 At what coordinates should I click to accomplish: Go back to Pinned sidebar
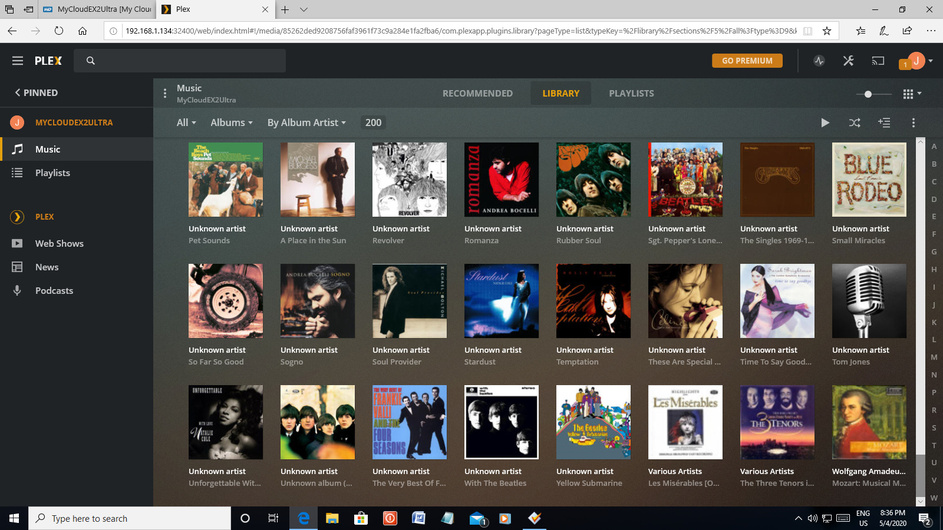click(36, 93)
